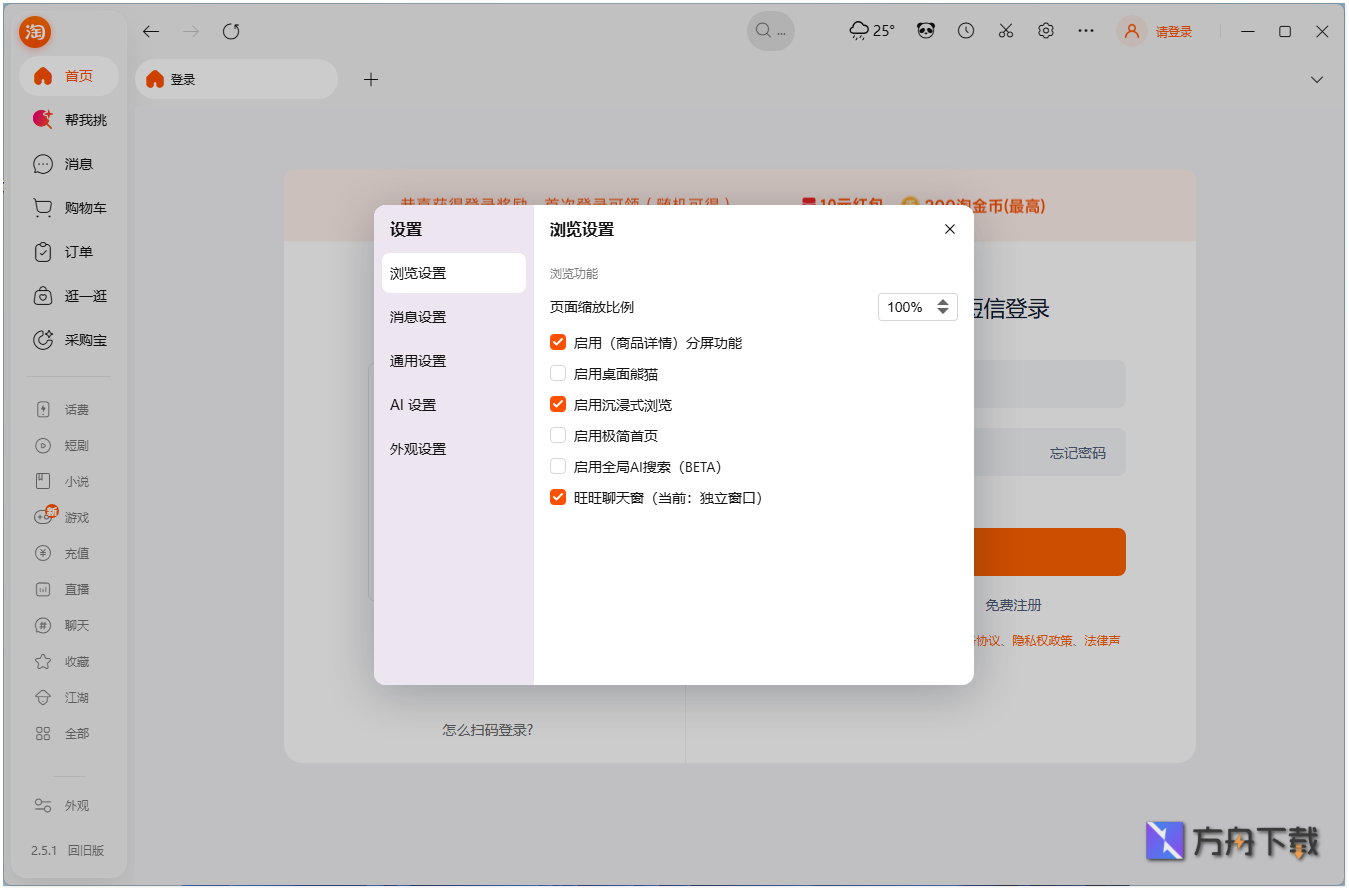
Task: Open 采购宝 in the sidebar
Action: click(x=69, y=340)
